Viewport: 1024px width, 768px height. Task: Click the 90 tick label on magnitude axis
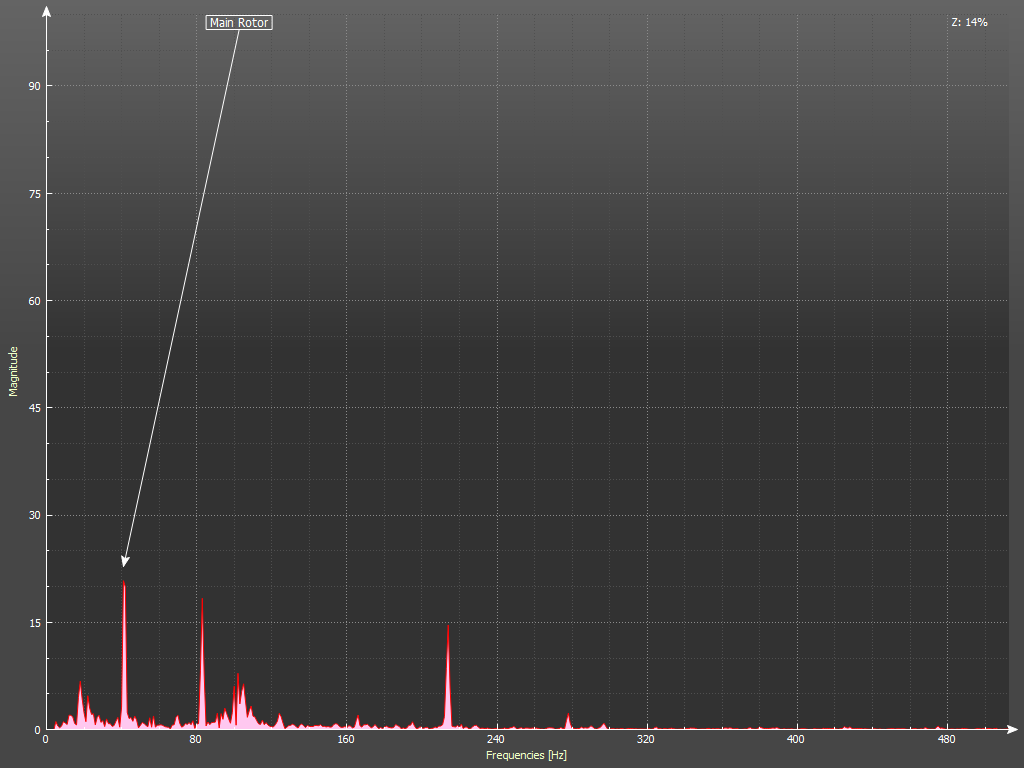34,86
